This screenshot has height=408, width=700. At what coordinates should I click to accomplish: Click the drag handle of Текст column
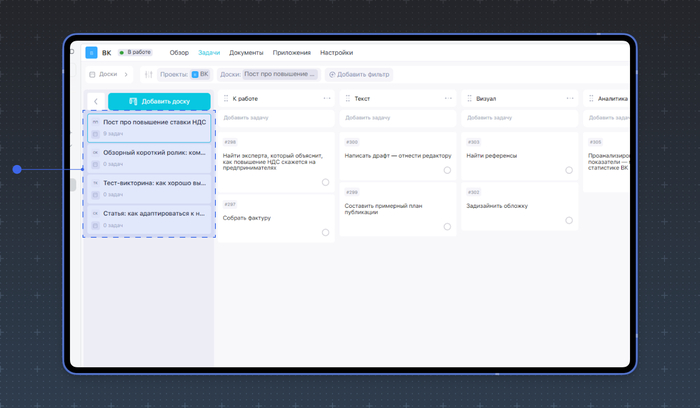348,99
